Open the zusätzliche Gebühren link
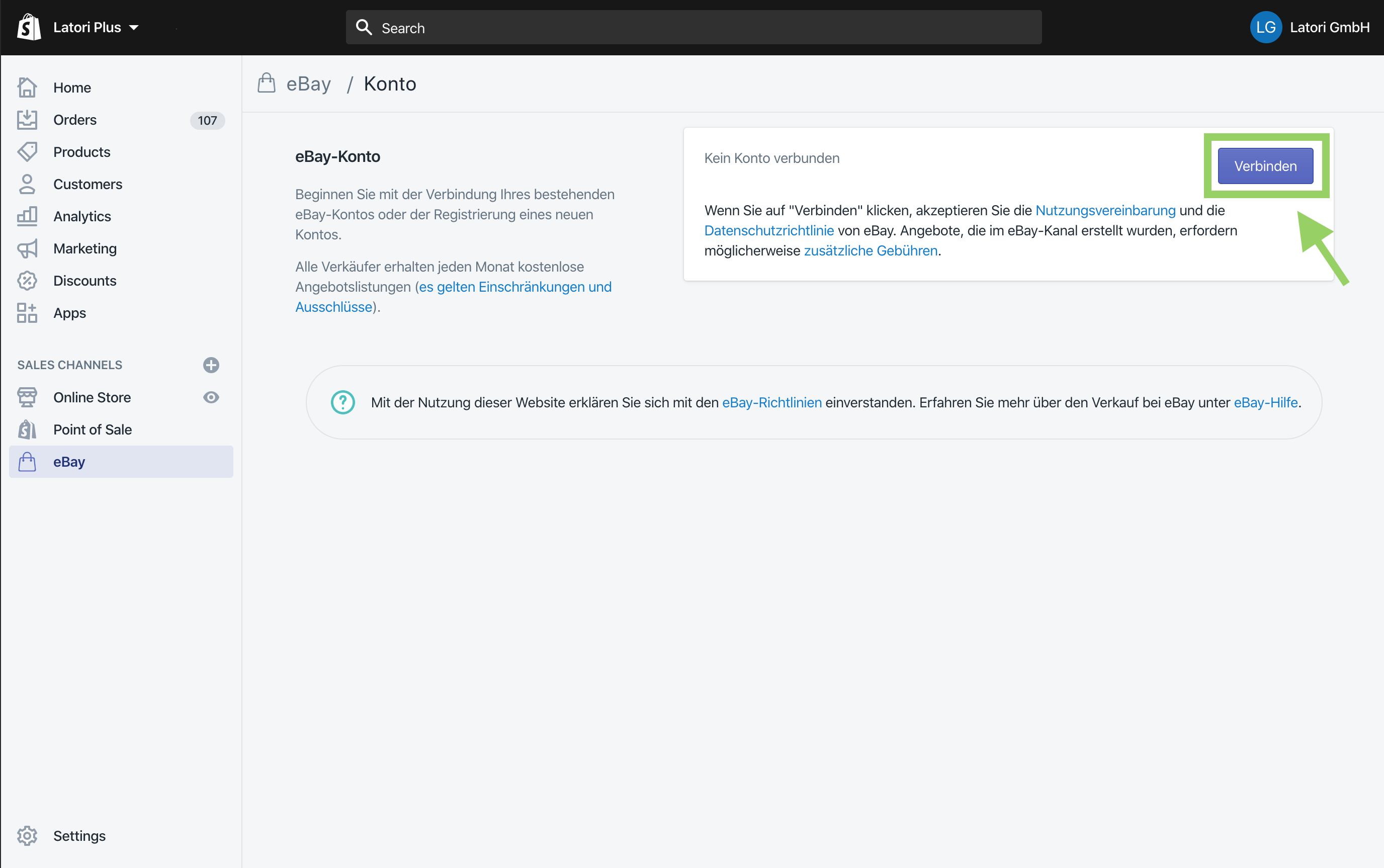 (x=871, y=250)
